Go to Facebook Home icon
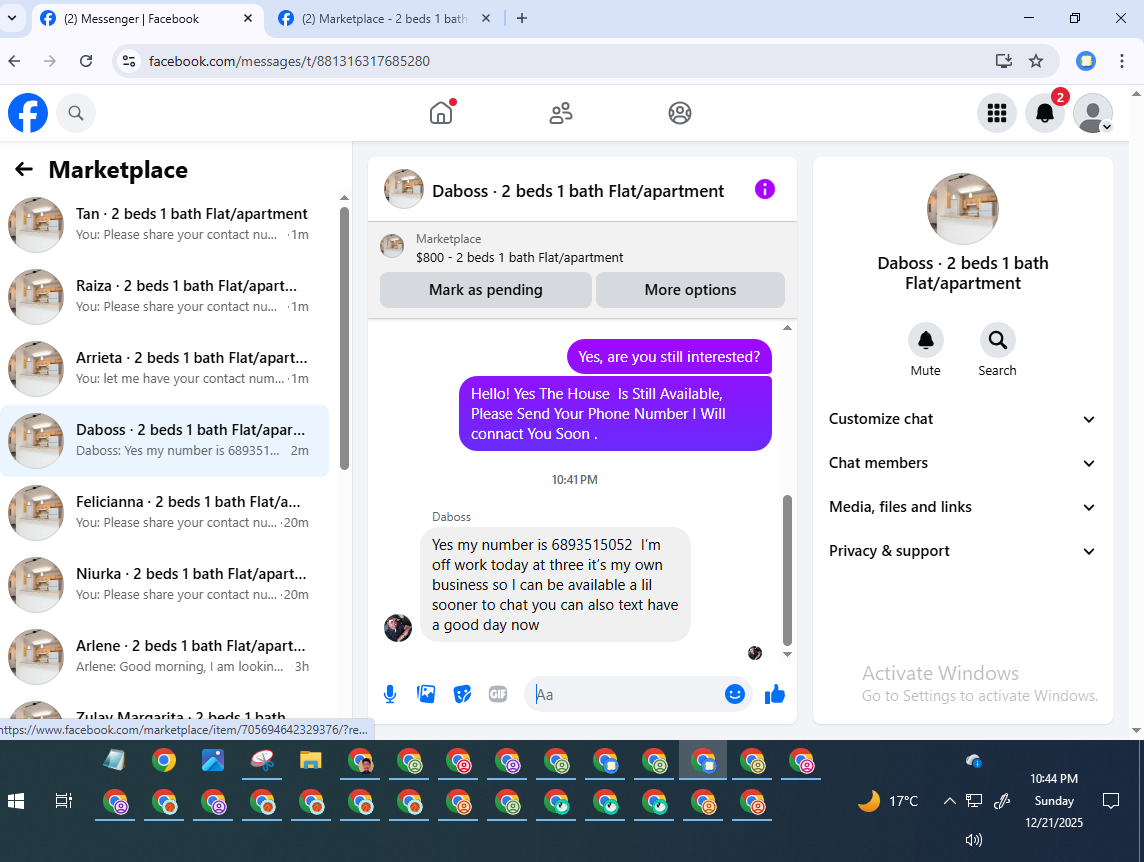This screenshot has width=1144, height=862. tap(441, 113)
